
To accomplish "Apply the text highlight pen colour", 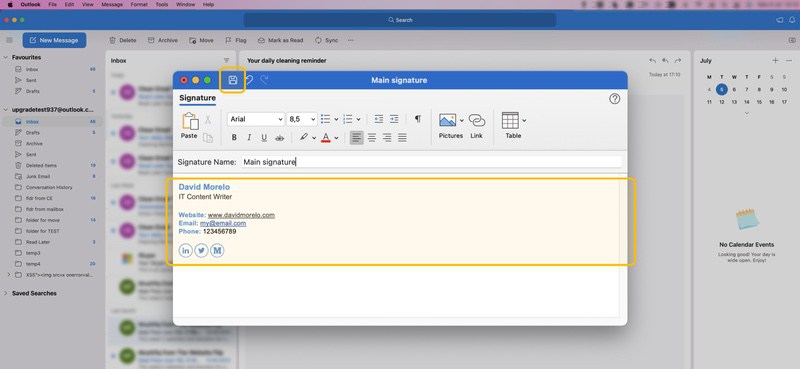I will tap(304, 137).
